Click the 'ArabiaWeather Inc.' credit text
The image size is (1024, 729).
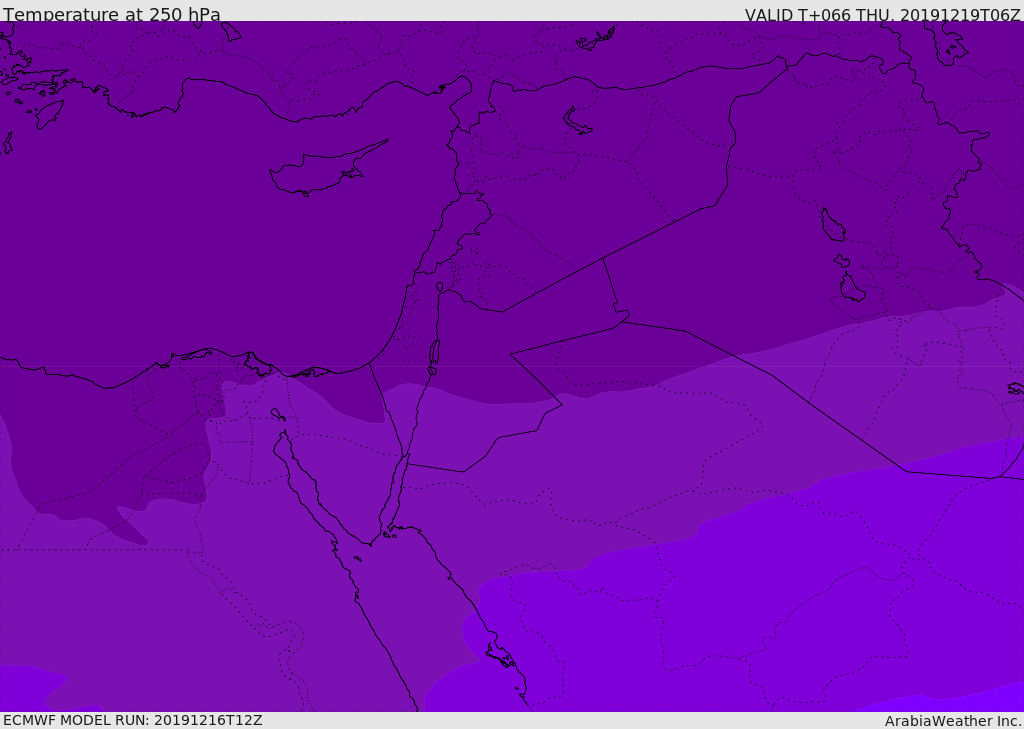[953, 721]
